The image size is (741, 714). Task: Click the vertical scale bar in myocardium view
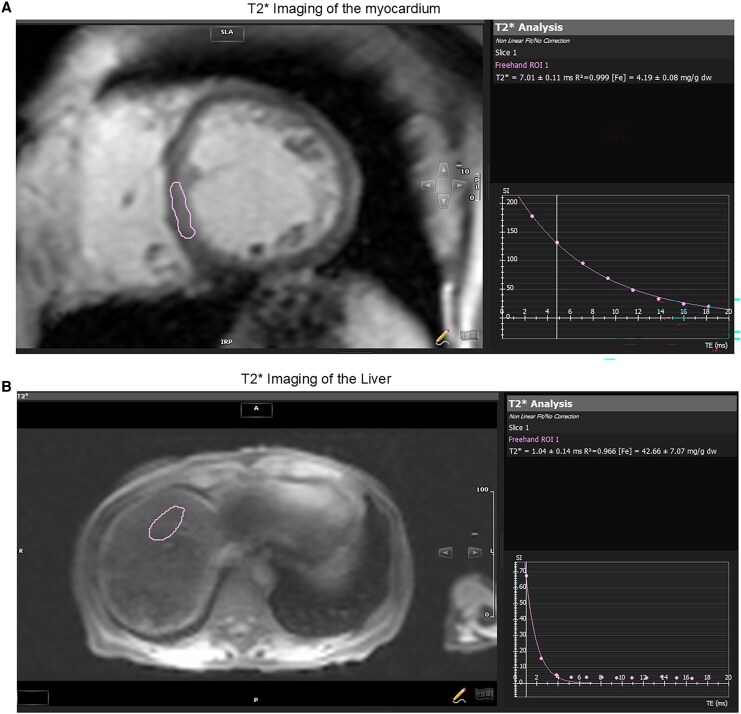(x=478, y=186)
